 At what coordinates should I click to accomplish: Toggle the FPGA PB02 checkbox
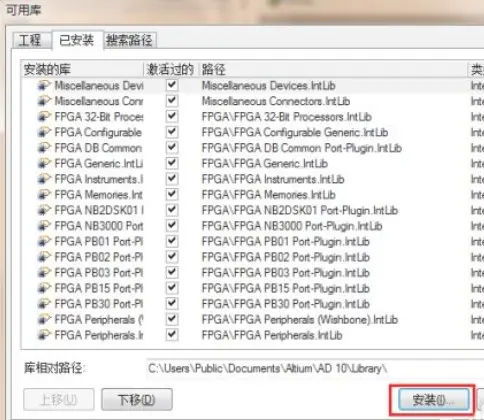pyautogui.click(x=172, y=257)
